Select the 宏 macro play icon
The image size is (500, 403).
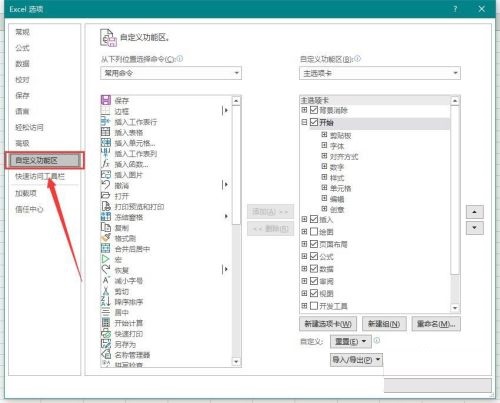click(106, 259)
